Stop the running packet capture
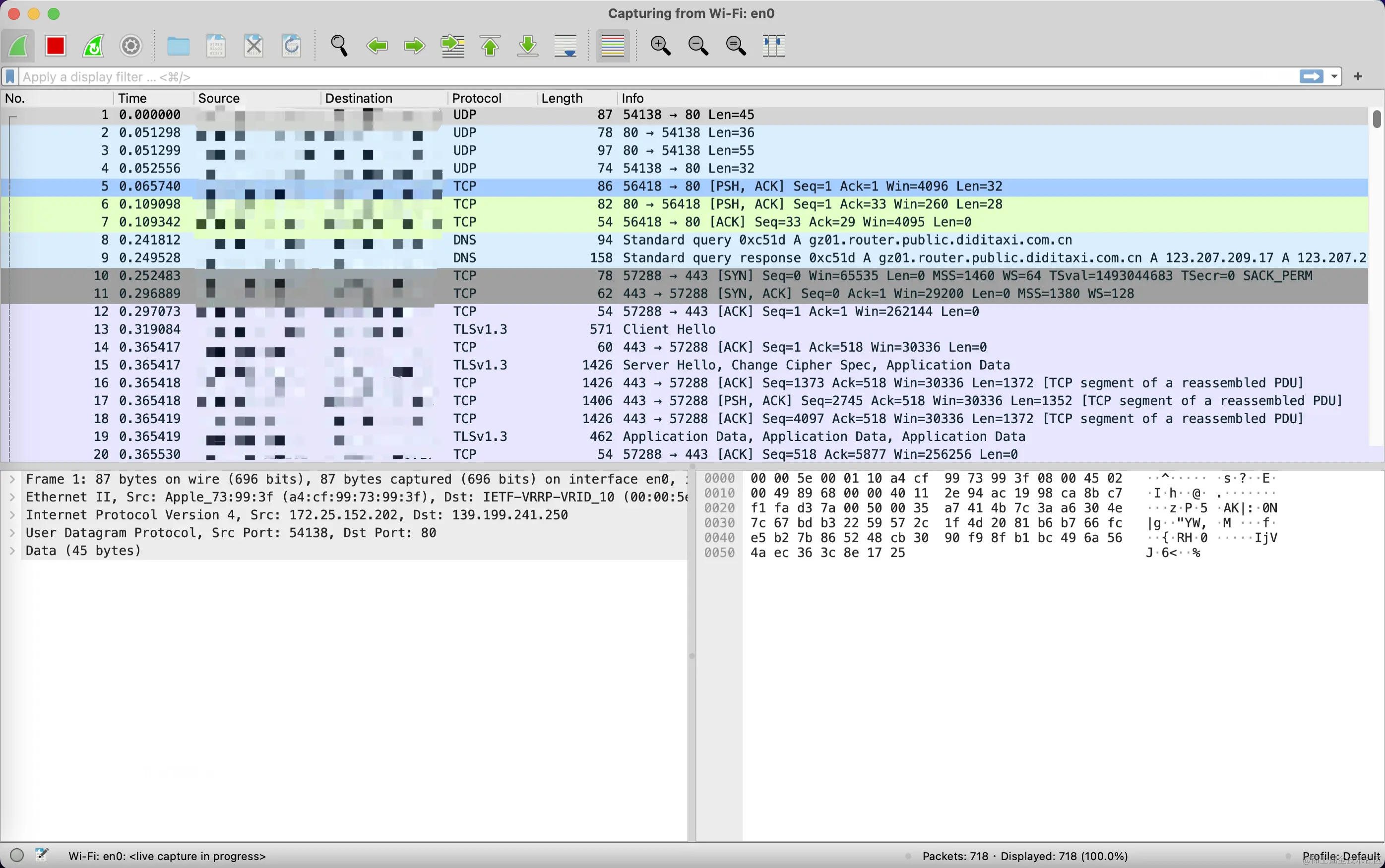 point(56,46)
